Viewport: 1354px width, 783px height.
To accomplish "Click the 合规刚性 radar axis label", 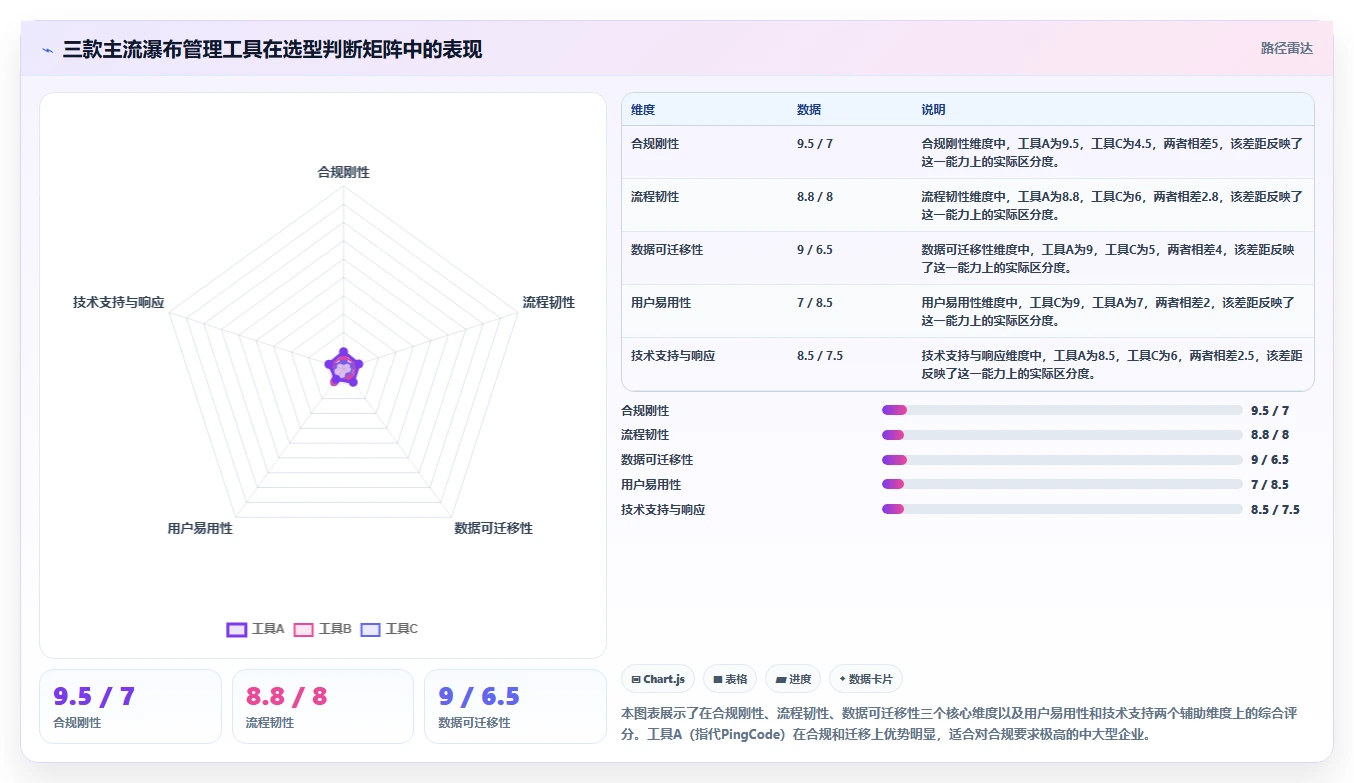I will pyautogui.click(x=343, y=172).
